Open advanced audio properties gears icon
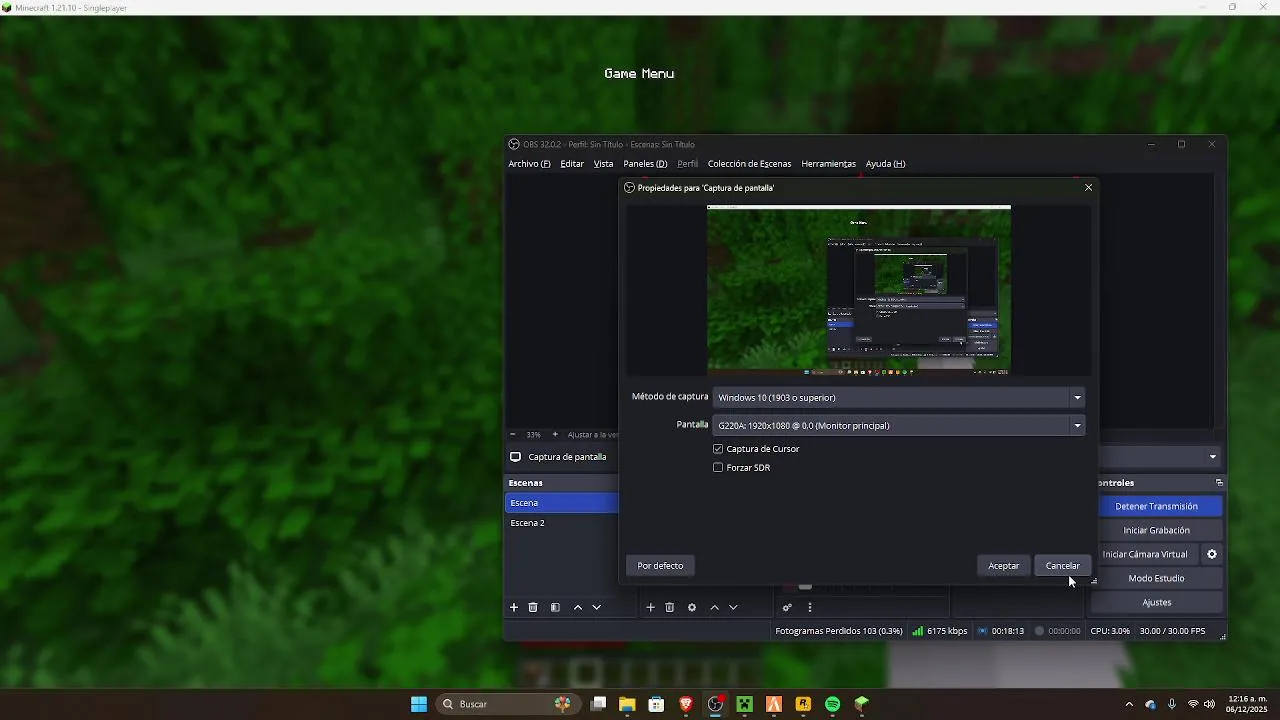Screen dimensions: 1280x720 point(787,607)
